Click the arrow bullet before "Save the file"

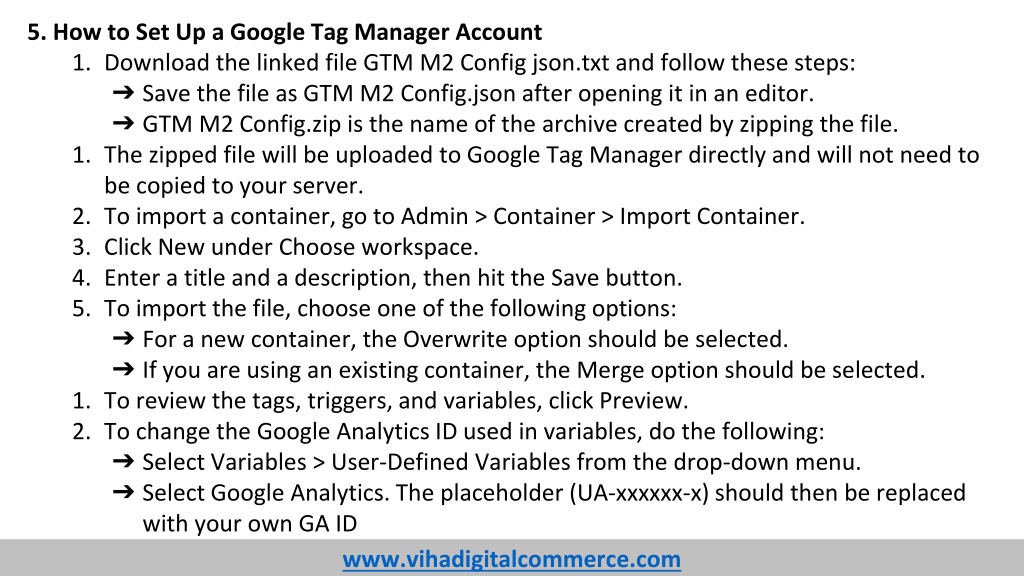pyautogui.click(x=123, y=93)
